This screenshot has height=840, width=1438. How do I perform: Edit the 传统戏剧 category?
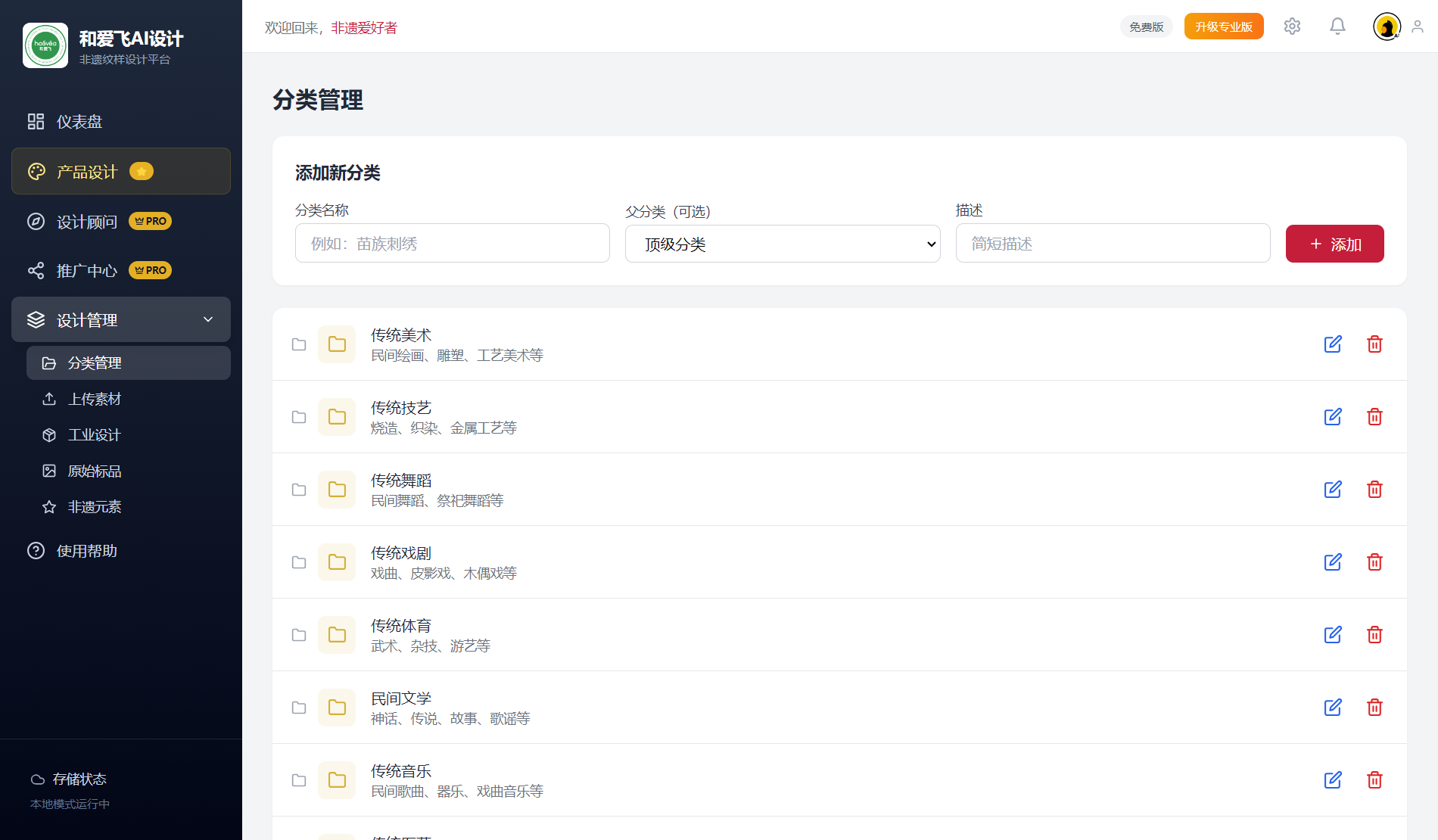[1333, 562]
